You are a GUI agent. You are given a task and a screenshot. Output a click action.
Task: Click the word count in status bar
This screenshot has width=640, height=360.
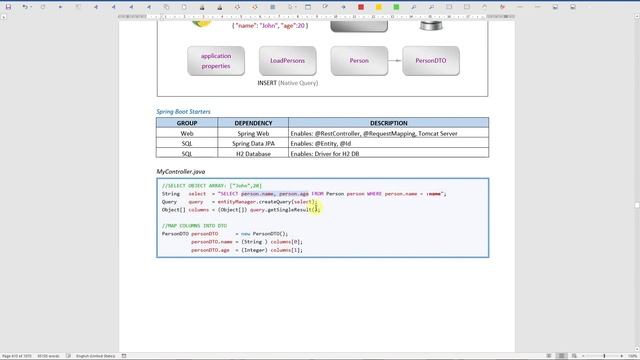tap(48, 356)
